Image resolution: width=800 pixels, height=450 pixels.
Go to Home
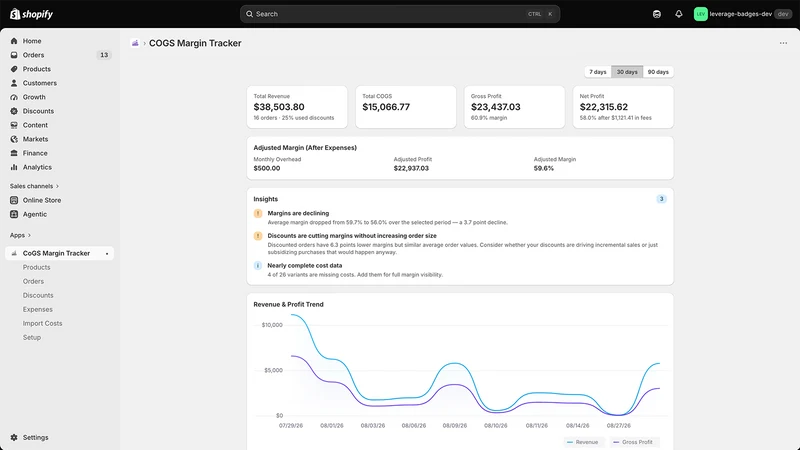click(x=32, y=41)
